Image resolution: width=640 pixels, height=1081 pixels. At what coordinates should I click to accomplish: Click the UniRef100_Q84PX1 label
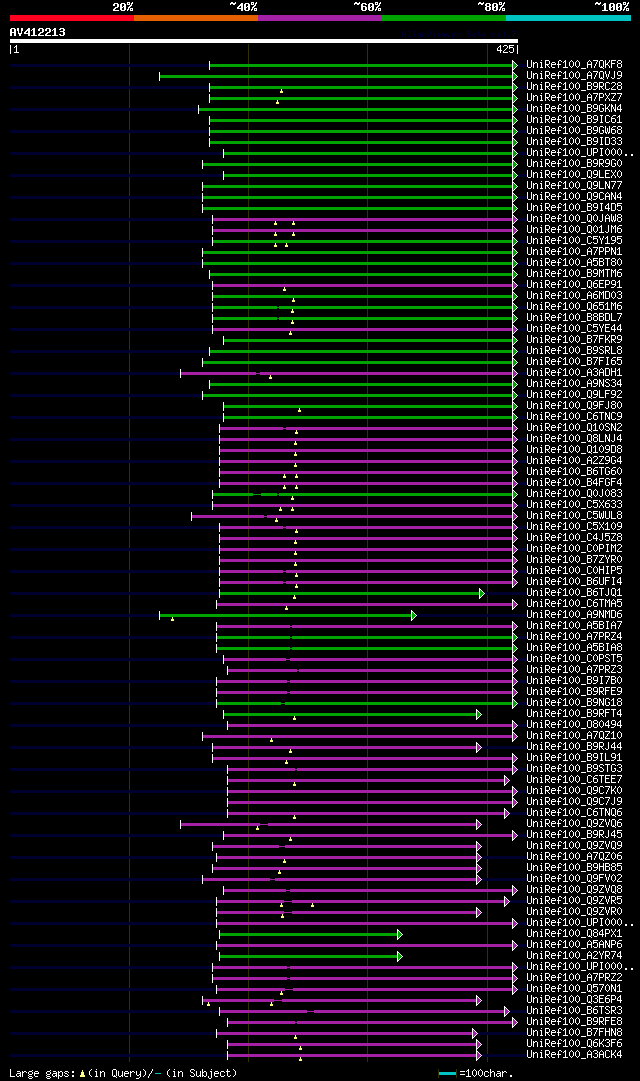click(574, 934)
